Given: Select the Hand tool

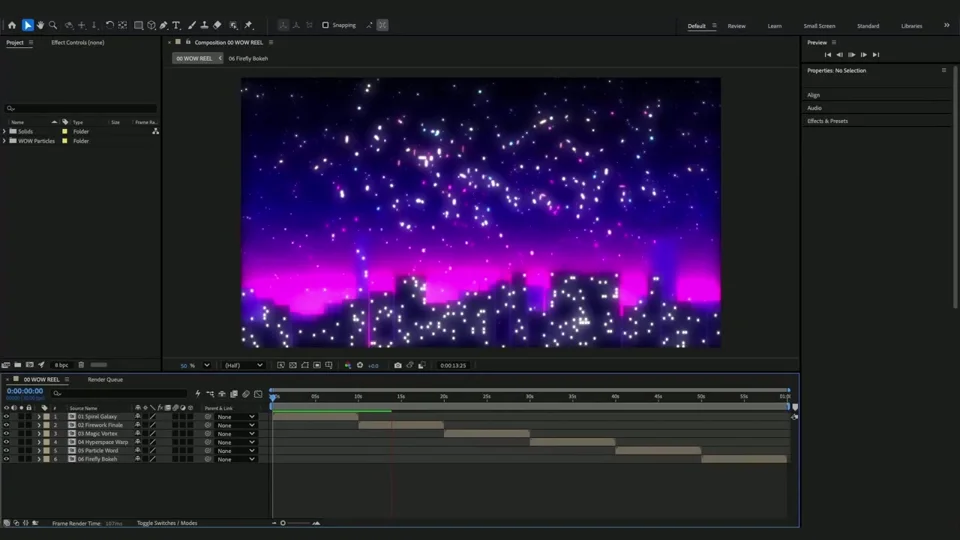Looking at the screenshot, I should [40, 25].
